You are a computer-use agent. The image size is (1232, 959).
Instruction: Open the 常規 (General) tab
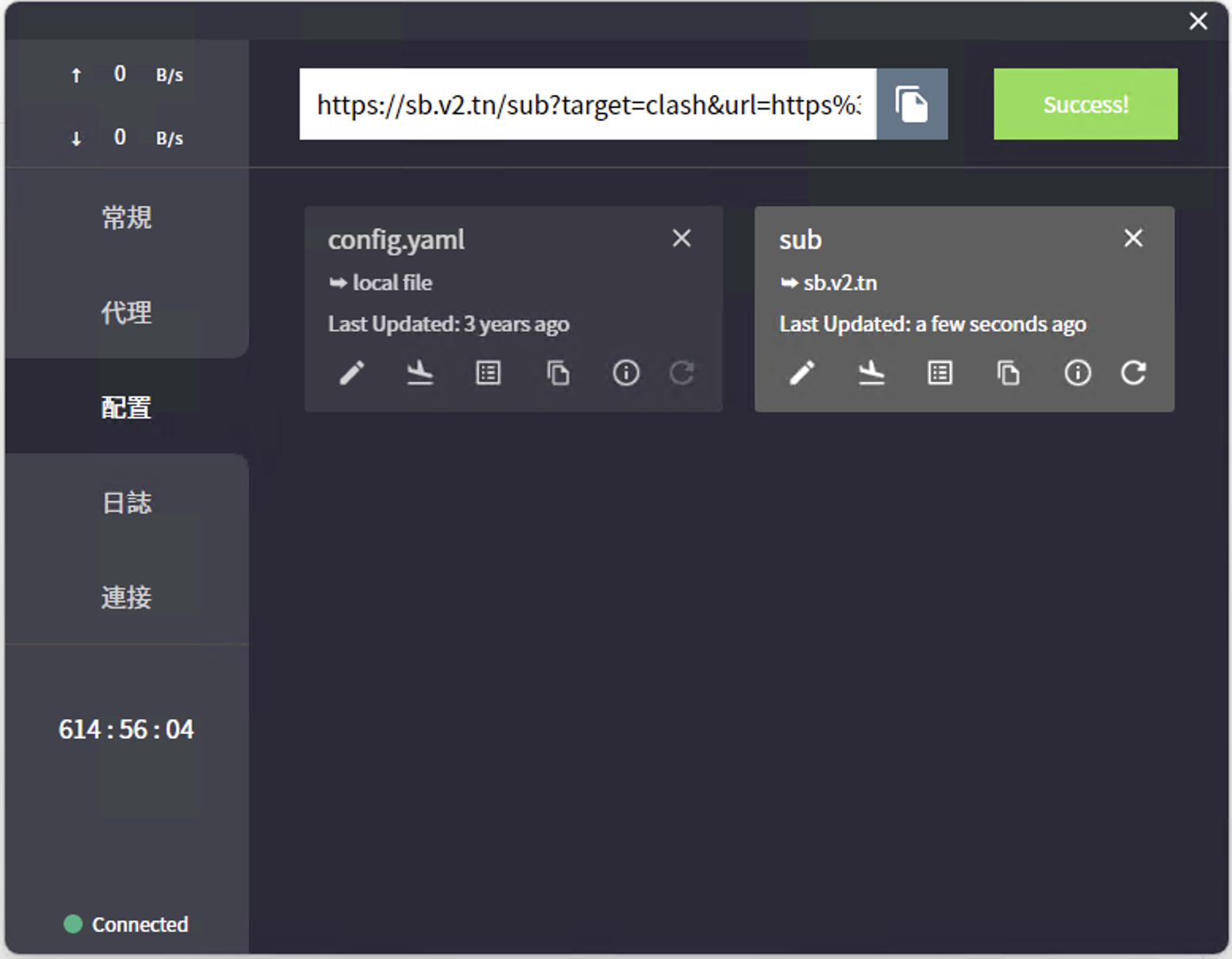[x=127, y=217]
